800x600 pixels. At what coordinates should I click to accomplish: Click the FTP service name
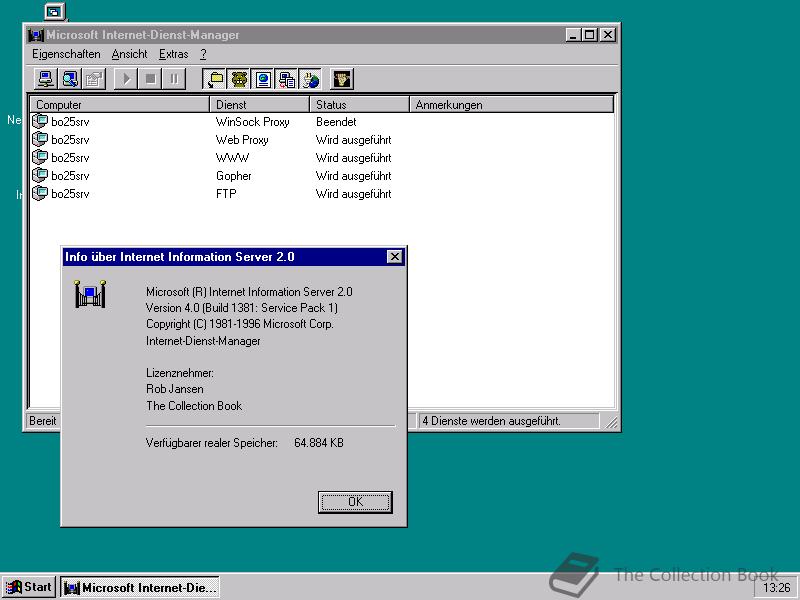pos(226,194)
